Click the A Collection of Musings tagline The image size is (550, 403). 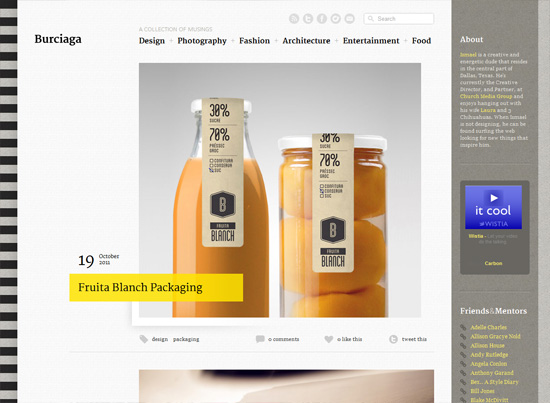175,29
